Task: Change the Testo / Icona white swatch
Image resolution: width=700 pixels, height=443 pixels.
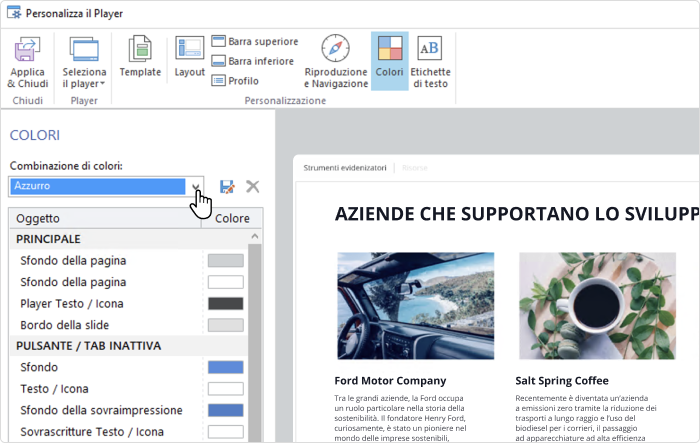Action: coord(225,389)
